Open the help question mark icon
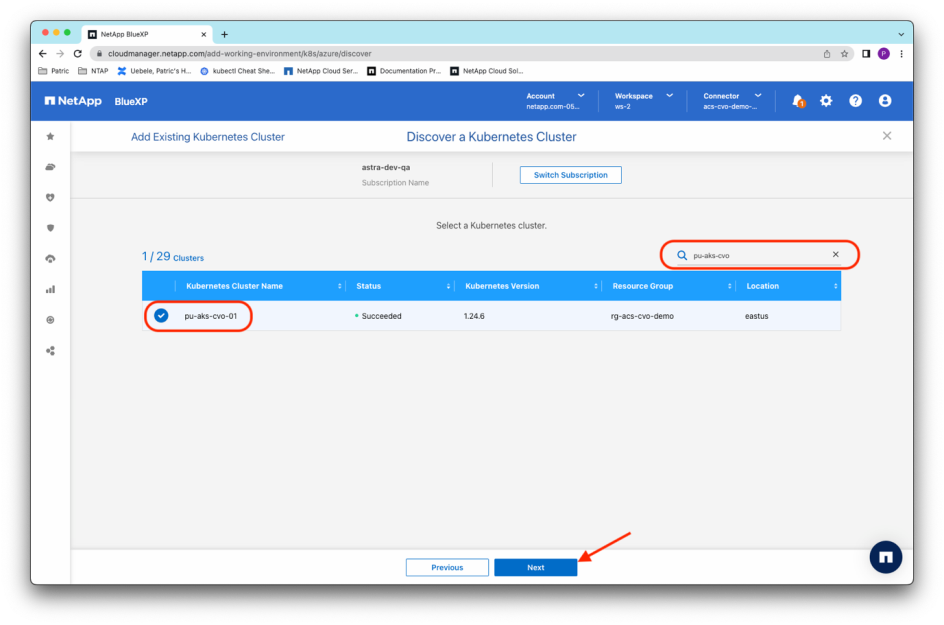 pyautogui.click(x=855, y=101)
